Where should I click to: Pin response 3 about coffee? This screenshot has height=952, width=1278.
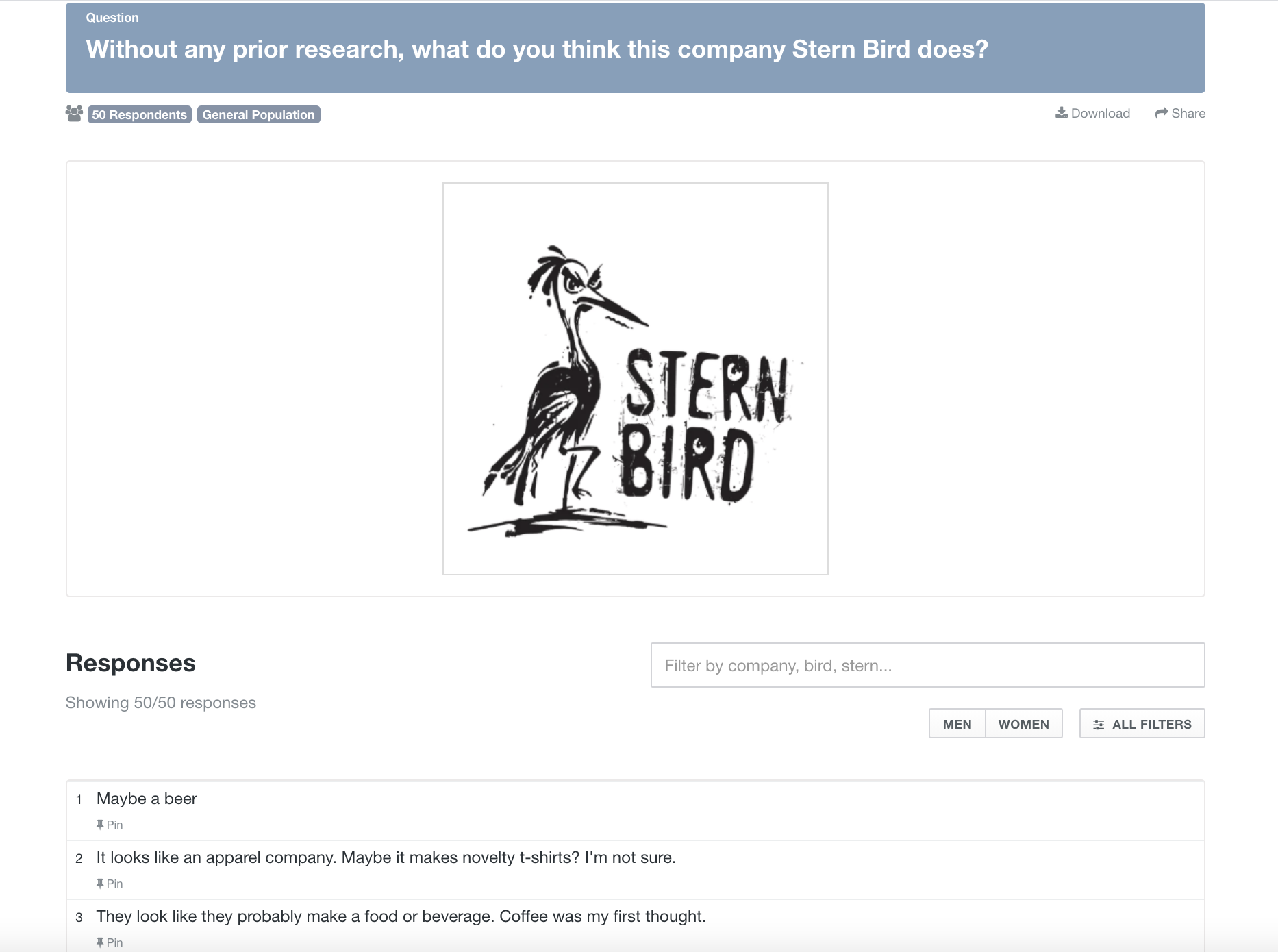(110, 942)
